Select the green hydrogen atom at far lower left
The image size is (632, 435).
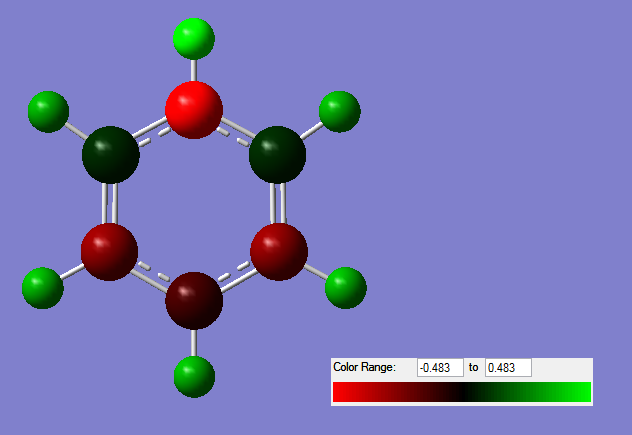[43, 288]
